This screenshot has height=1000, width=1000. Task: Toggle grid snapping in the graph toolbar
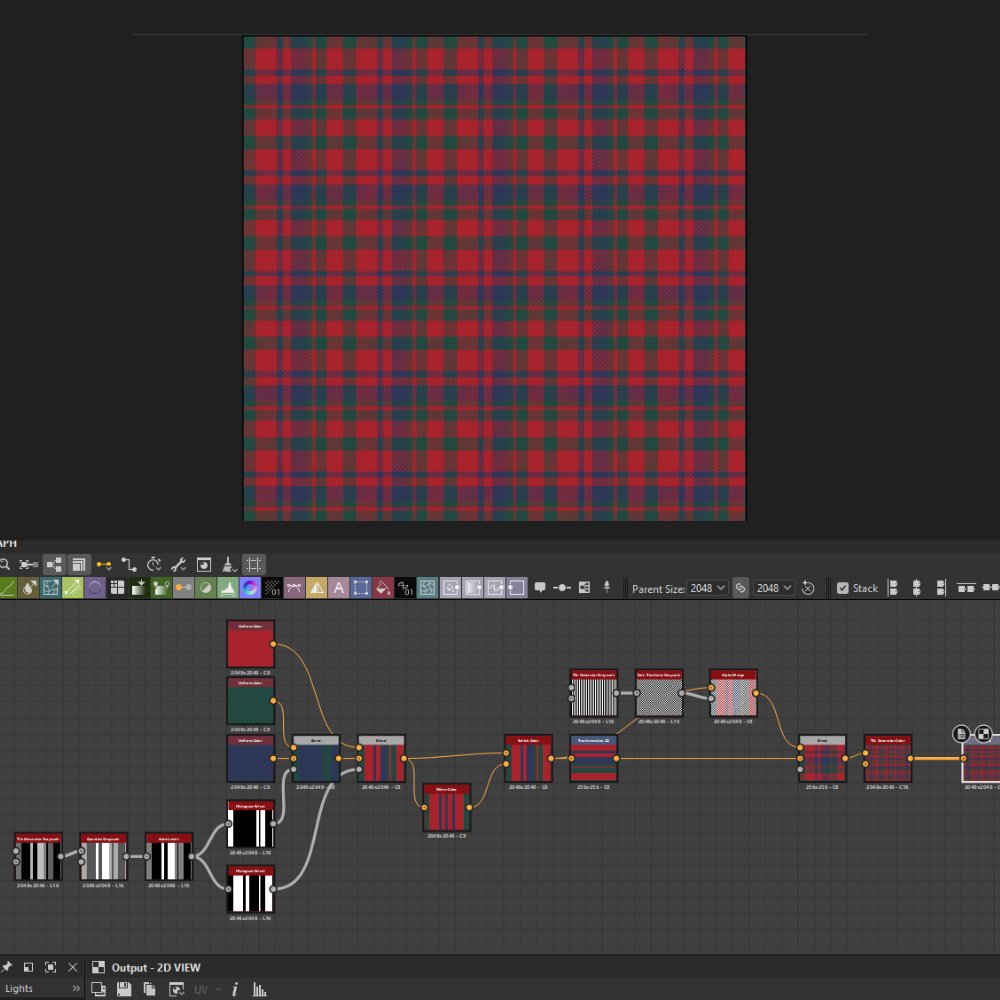click(x=253, y=562)
